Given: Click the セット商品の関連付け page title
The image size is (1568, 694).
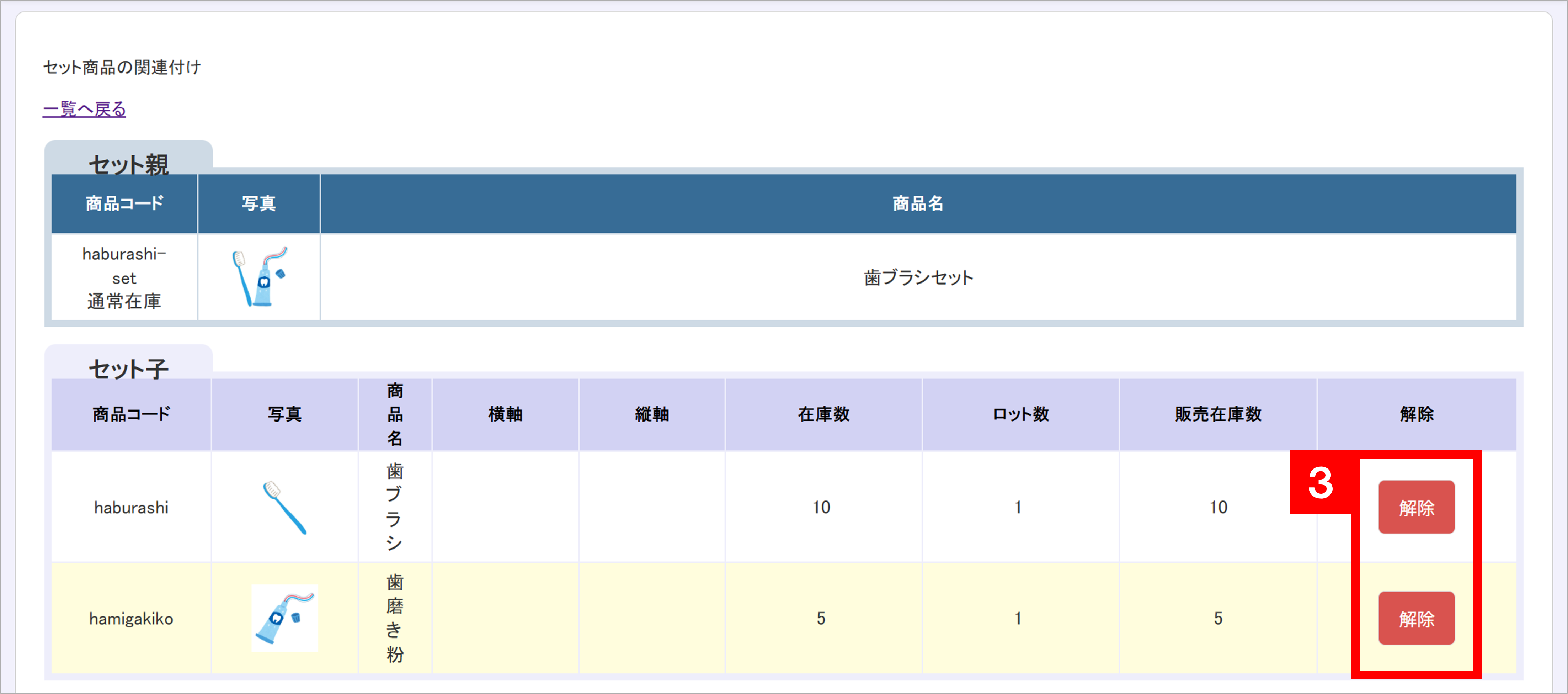Looking at the screenshot, I should 122,67.
